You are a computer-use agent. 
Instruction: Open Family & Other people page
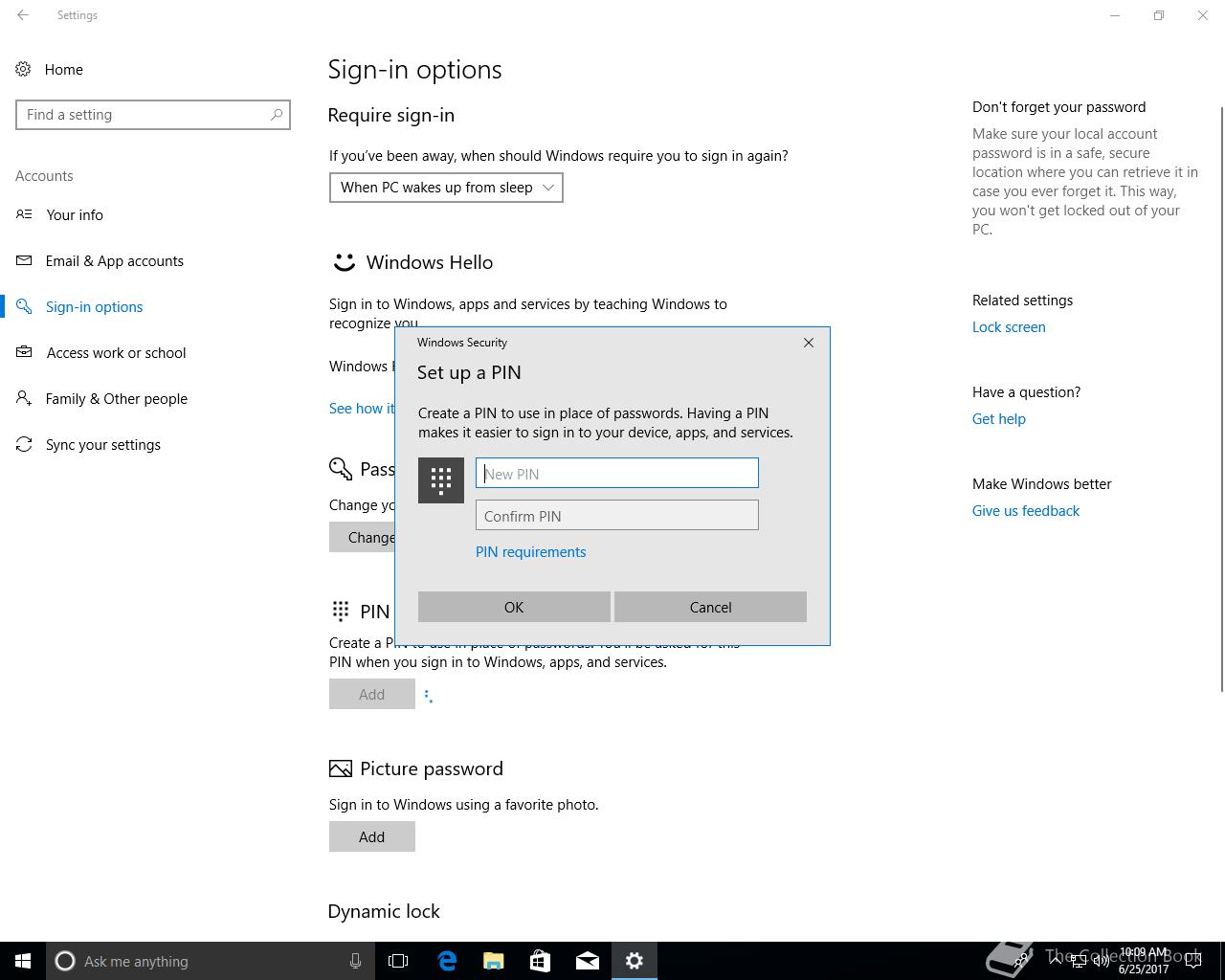tap(117, 398)
